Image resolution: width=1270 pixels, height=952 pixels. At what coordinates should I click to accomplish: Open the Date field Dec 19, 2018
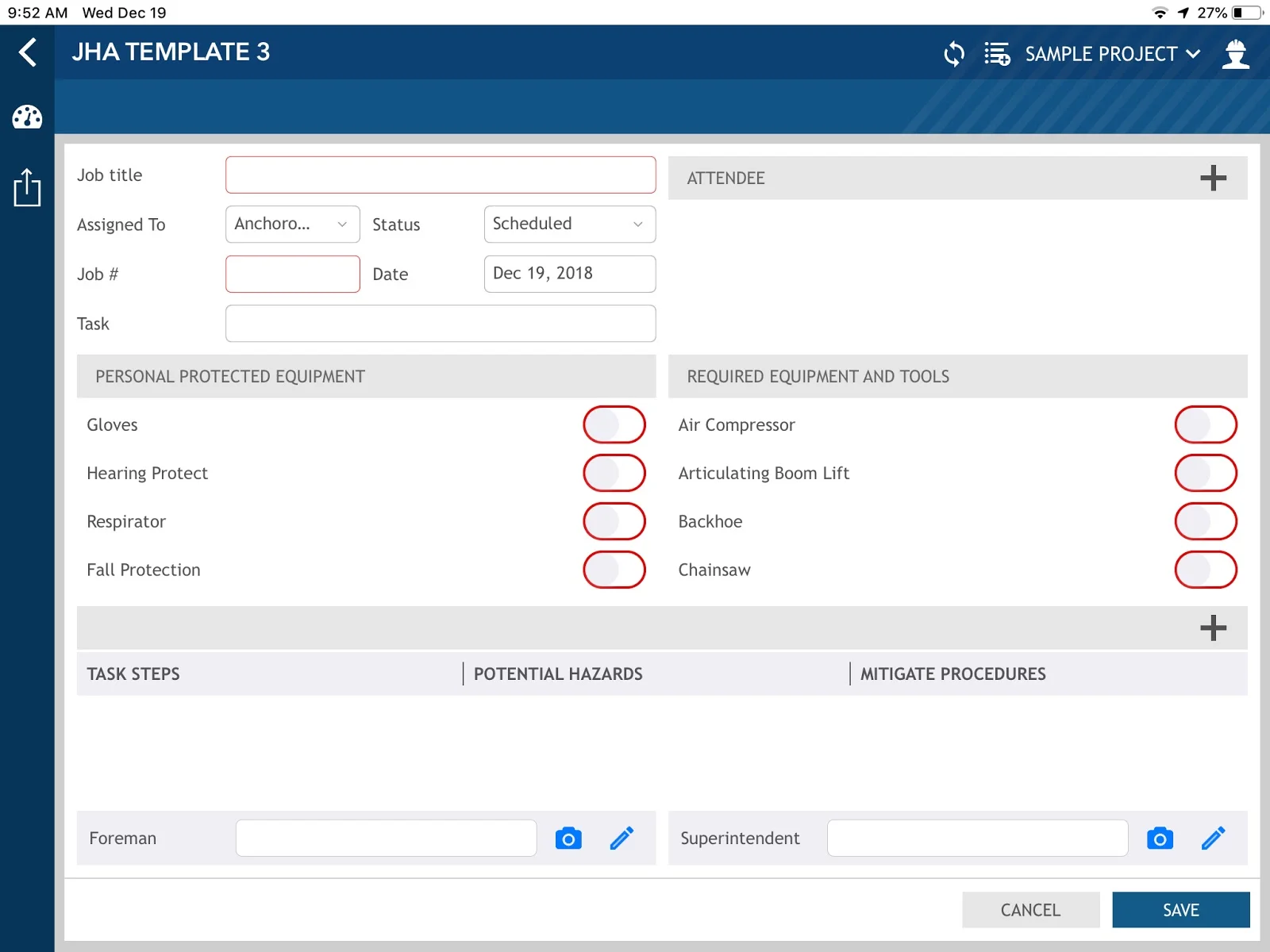[x=570, y=274]
